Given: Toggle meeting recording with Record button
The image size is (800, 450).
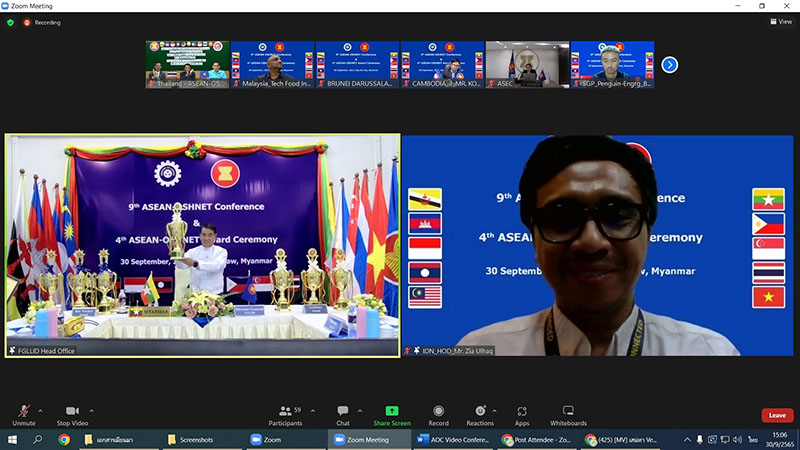Looking at the screenshot, I should point(439,414).
